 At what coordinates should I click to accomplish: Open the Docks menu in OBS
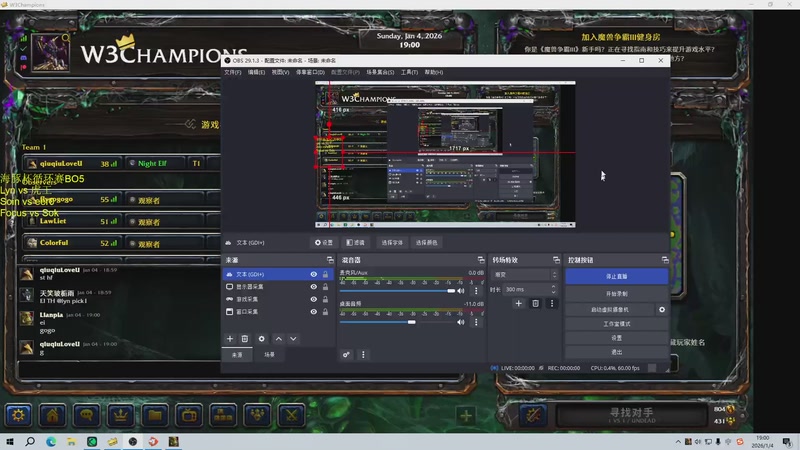pyautogui.click(x=310, y=72)
